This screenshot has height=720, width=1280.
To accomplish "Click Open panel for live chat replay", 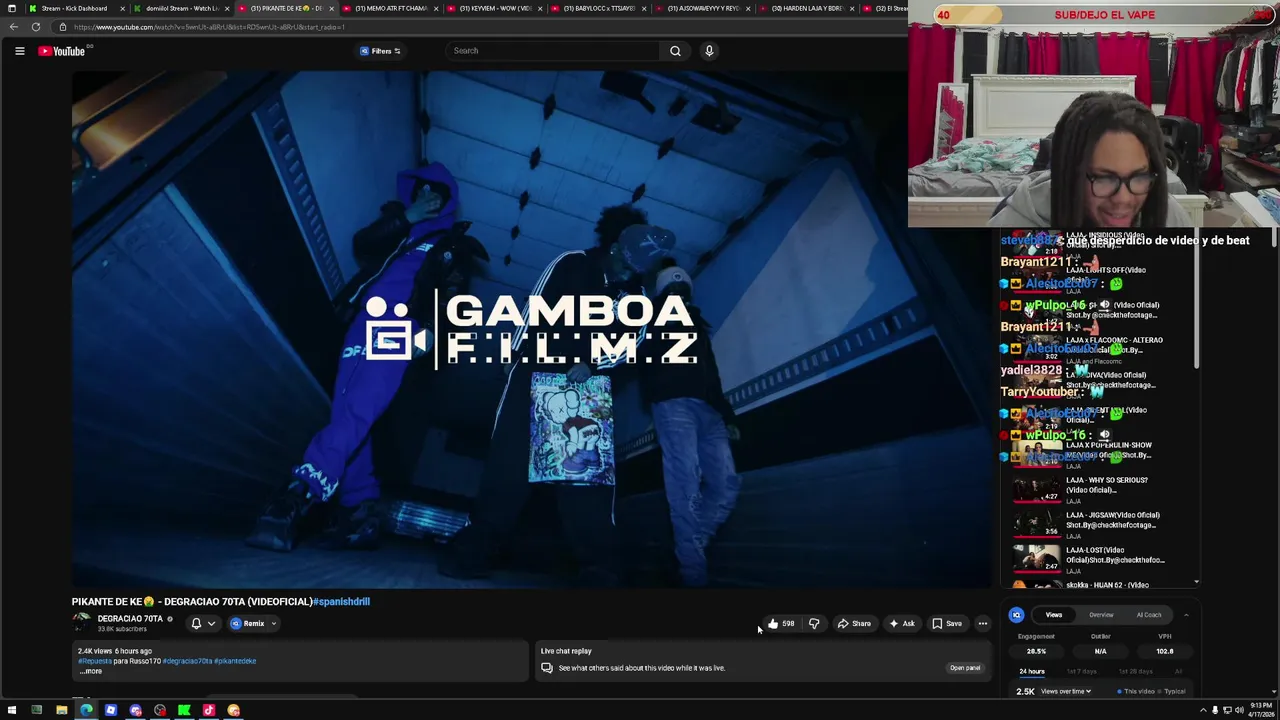I will pyautogui.click(x=965, y=668).
